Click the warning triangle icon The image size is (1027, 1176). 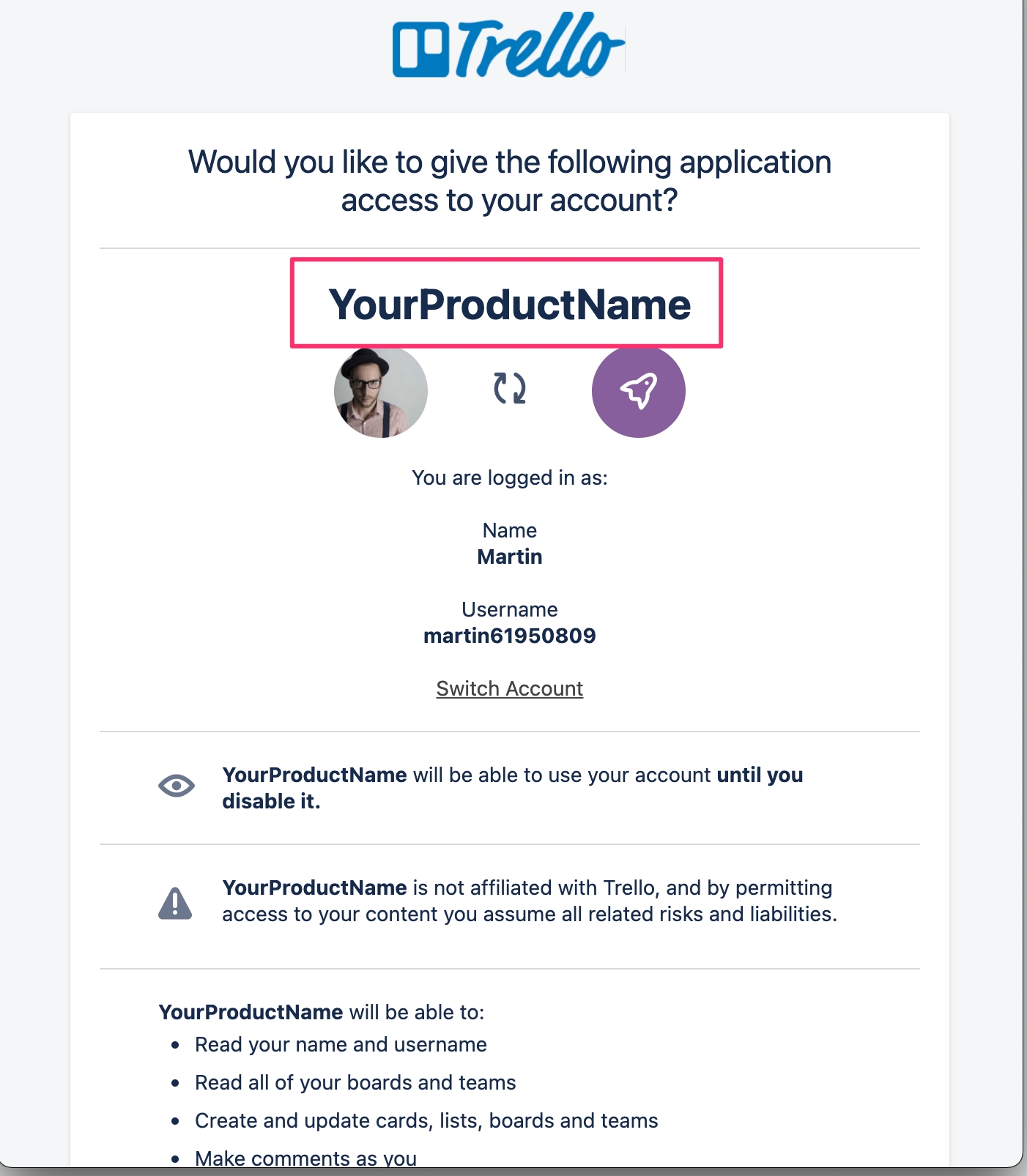tap(175, 902)
